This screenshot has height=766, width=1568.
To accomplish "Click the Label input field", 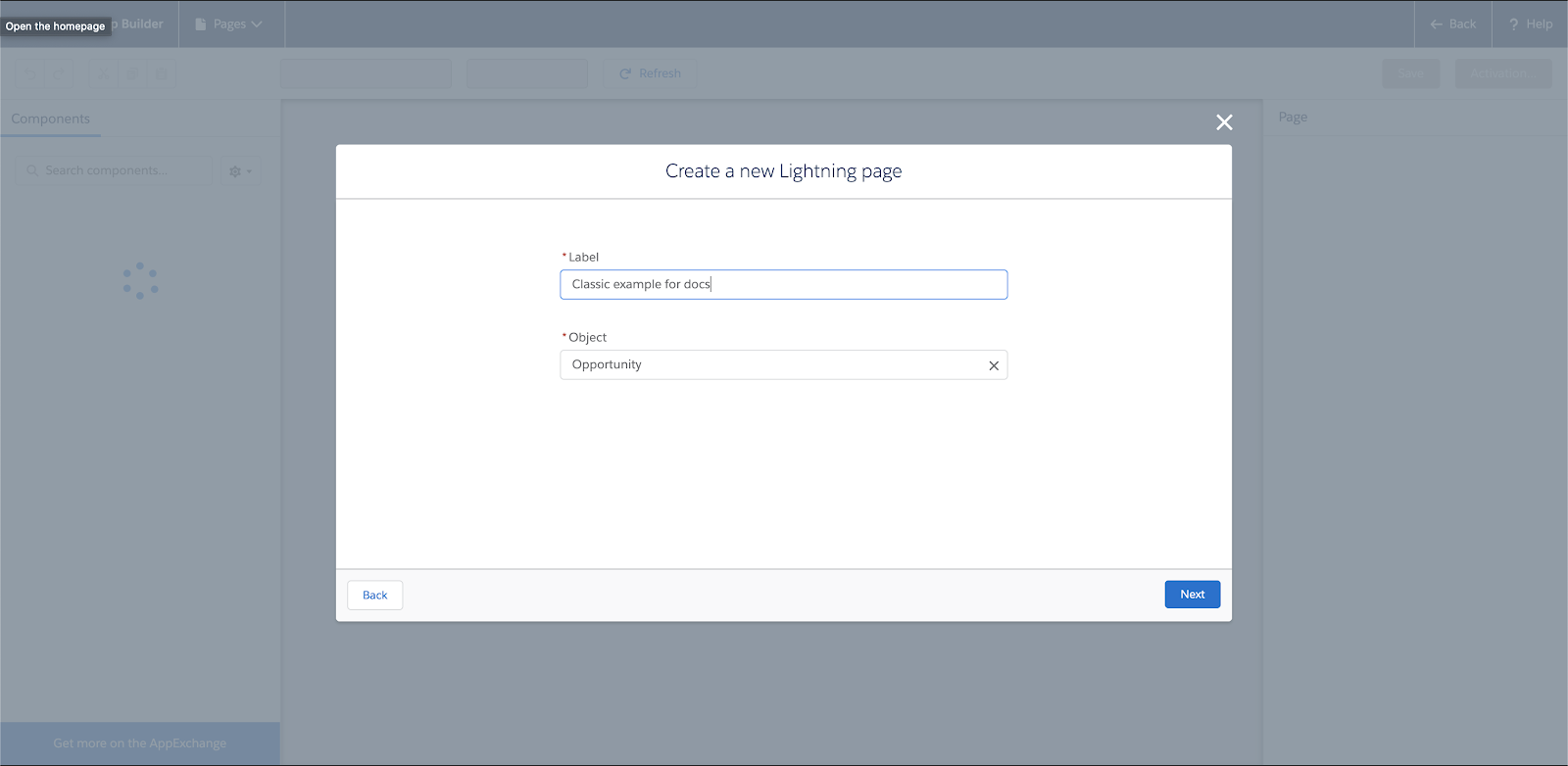I will tap(784, 284).
